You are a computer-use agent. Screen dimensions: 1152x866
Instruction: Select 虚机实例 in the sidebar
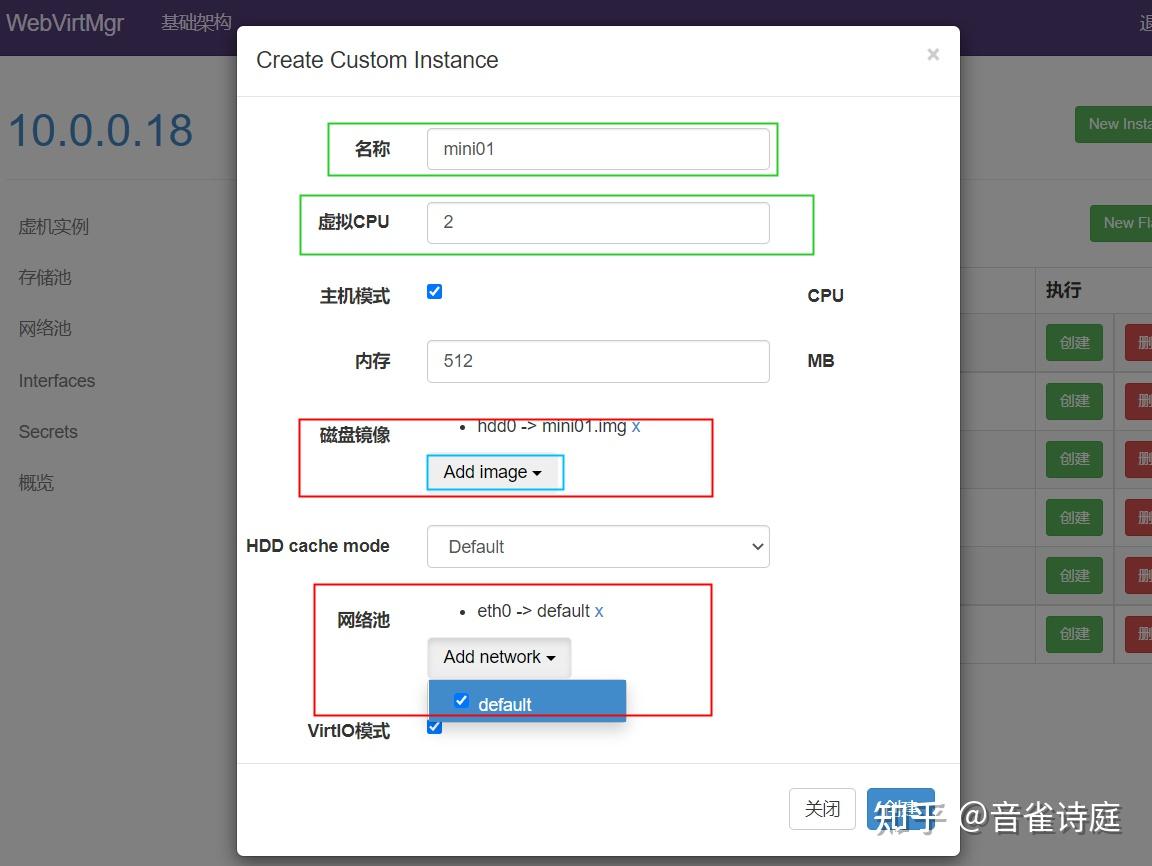pos(52,226)
